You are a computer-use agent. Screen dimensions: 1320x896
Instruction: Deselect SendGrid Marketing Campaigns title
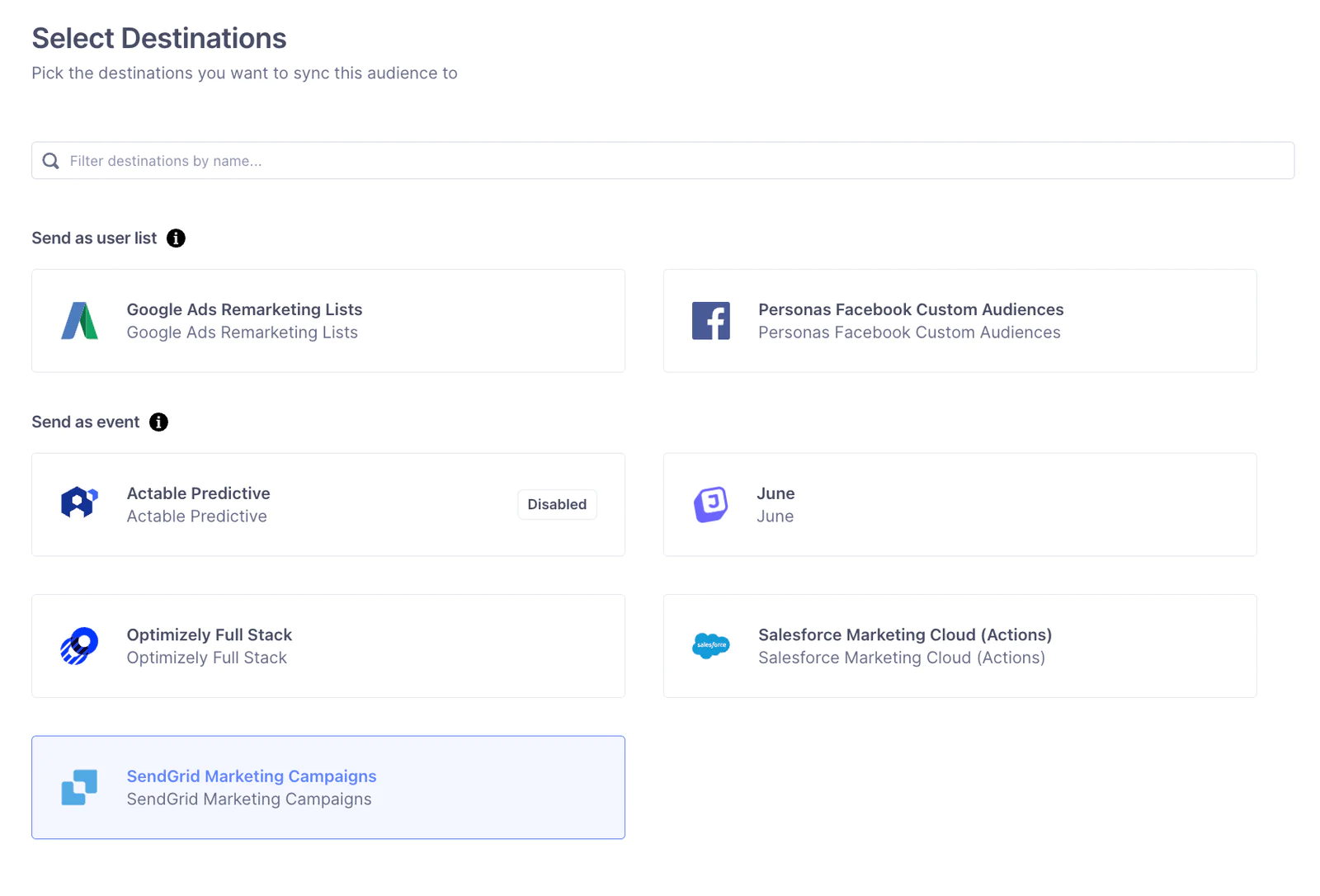(x=252, y=776)
